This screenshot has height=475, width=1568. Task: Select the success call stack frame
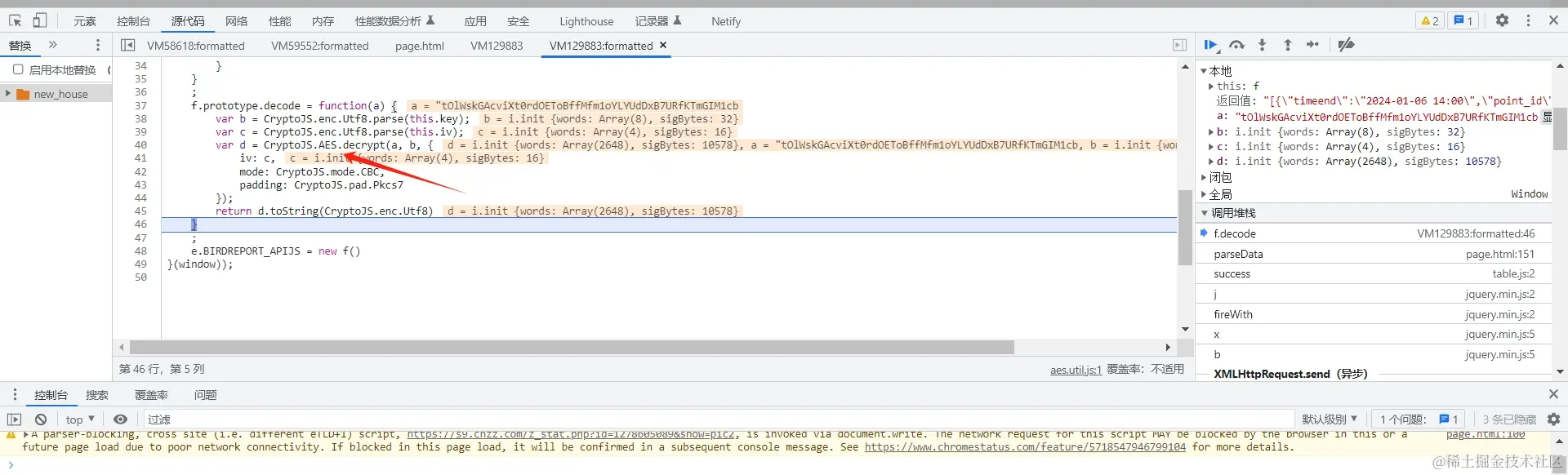(1374, 274)
